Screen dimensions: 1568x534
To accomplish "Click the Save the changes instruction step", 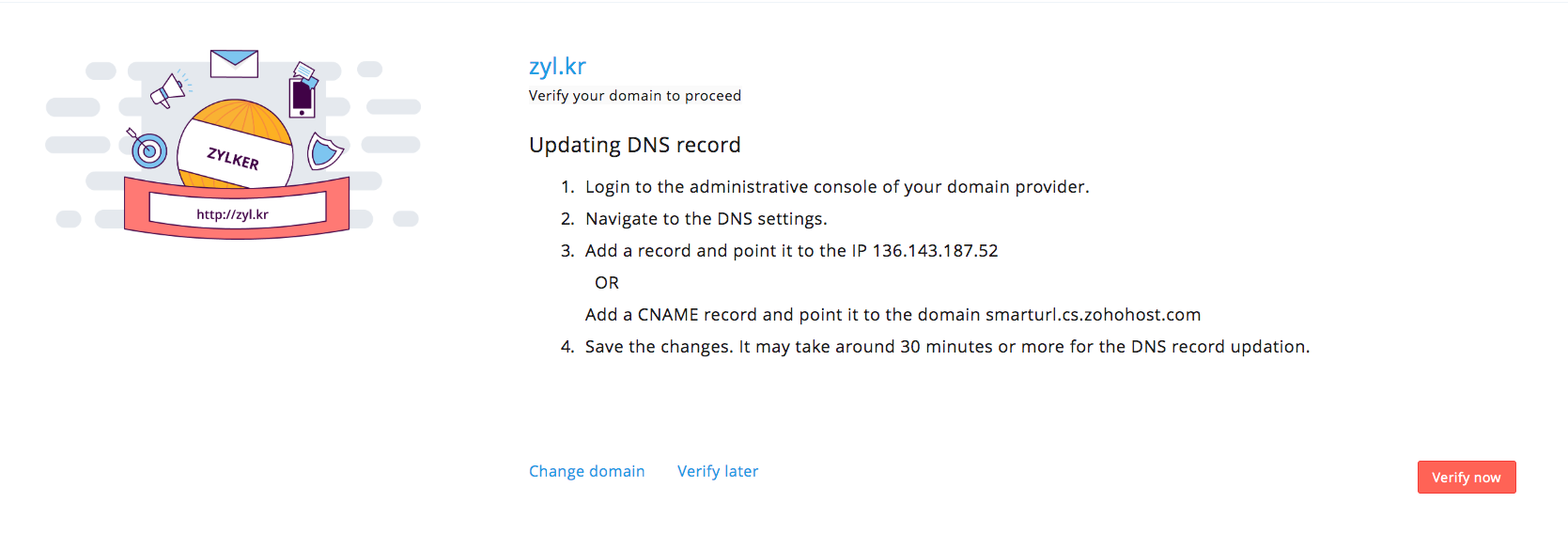I will [947, 347].
